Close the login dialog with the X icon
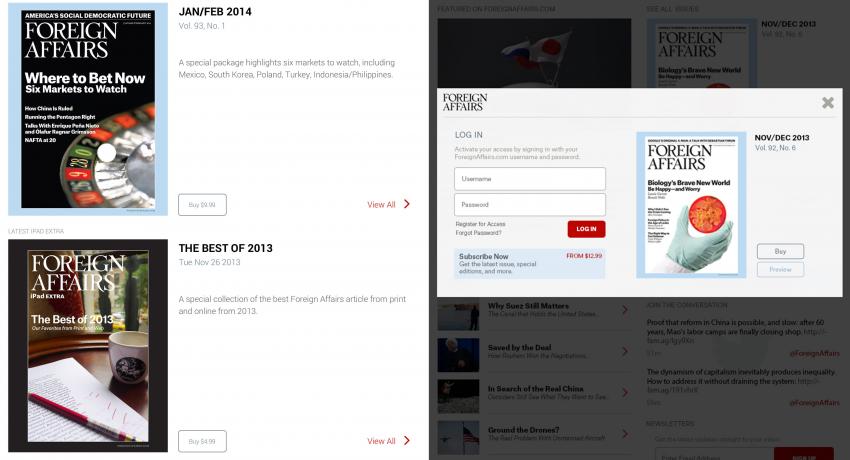The image size is (850, 460). (827, 102)
